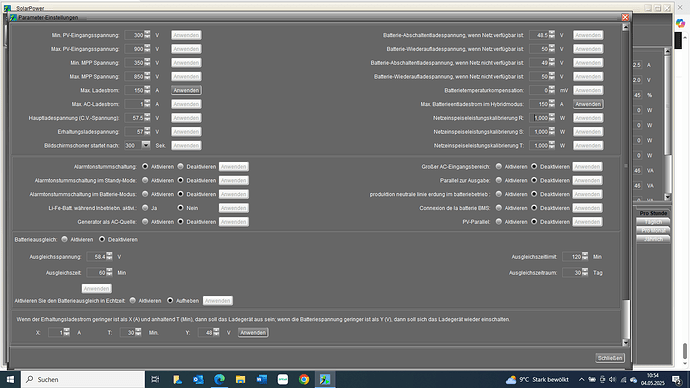690x388 pixels.
Task: Open the Windows Start menu
Action: [x=10, y=379]
